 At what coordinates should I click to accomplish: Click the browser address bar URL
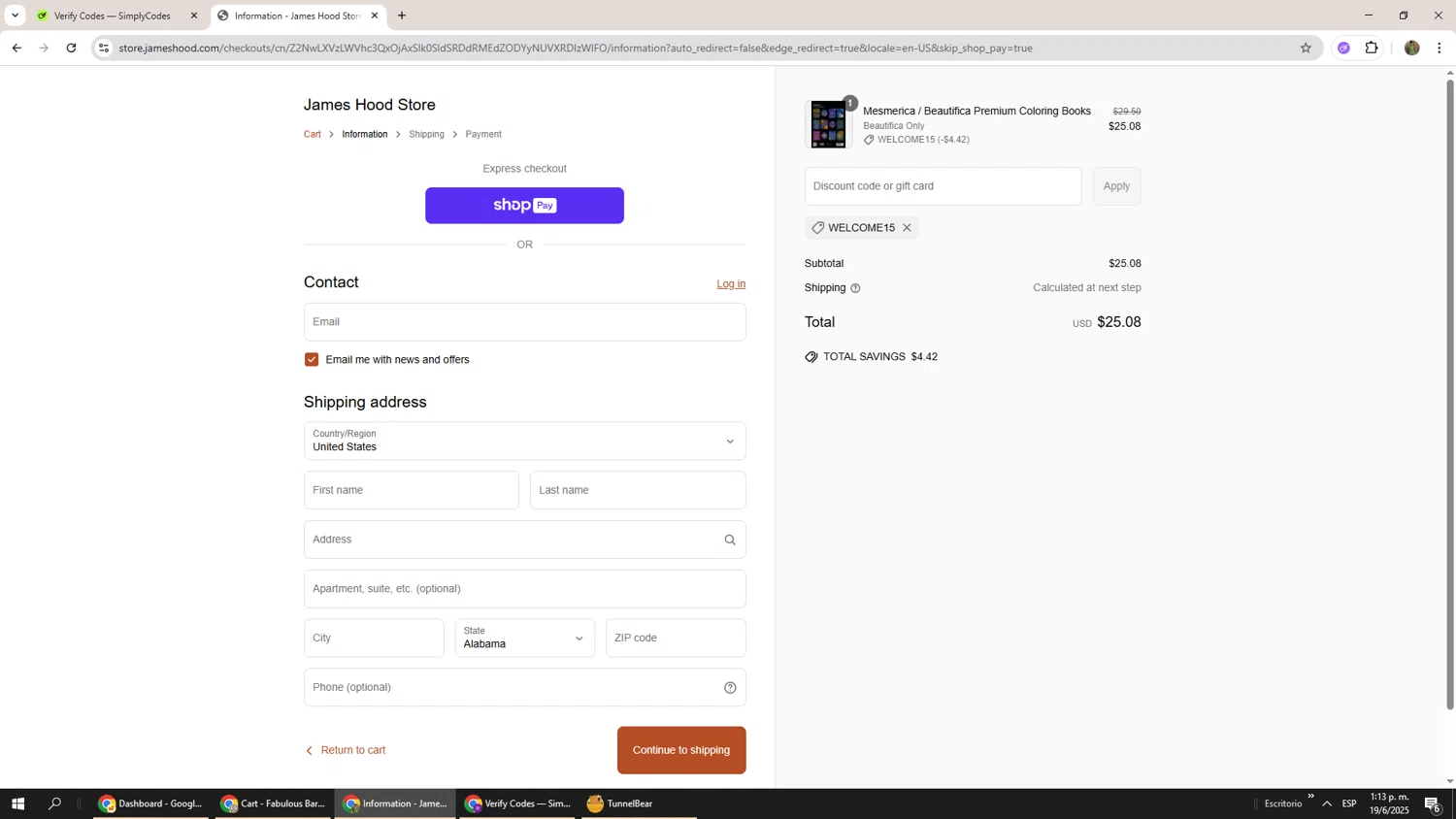click(x=576, y=48)
